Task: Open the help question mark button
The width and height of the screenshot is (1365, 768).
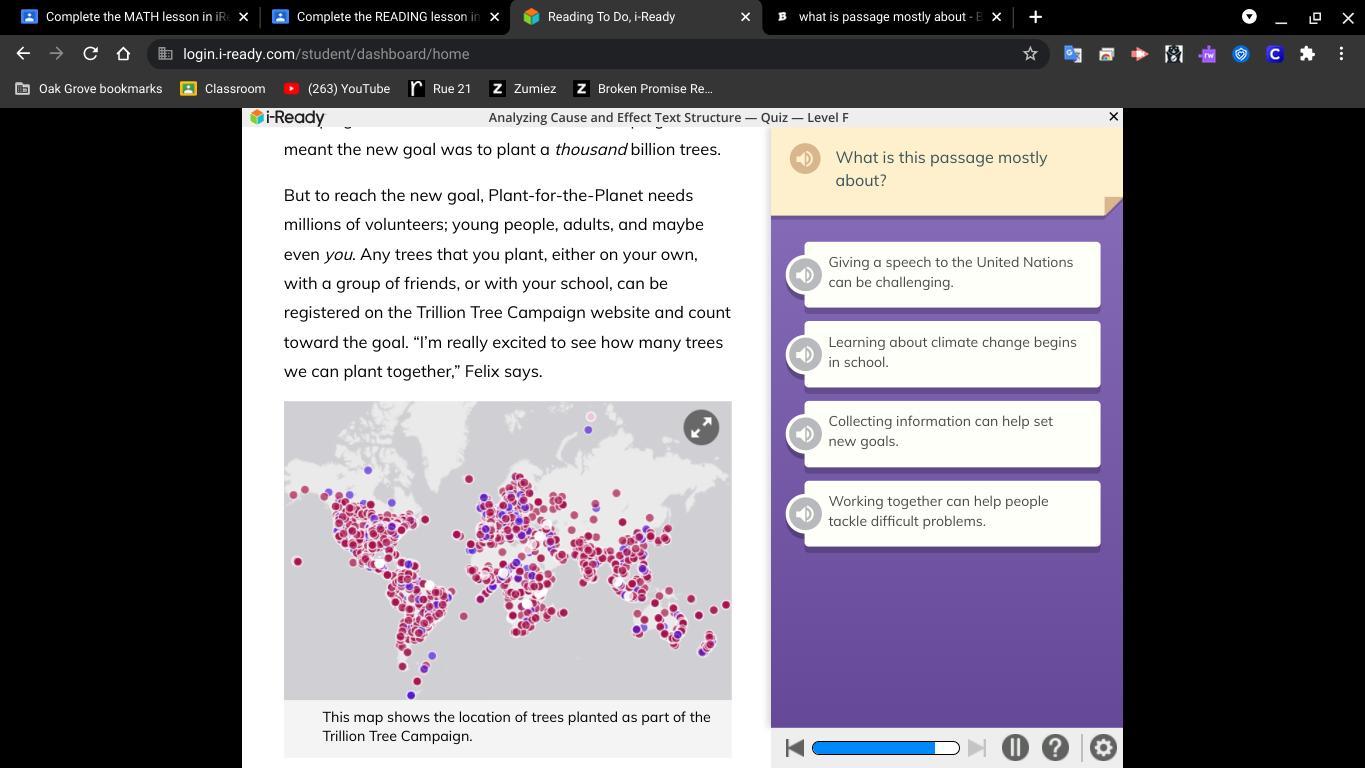Action: (1055, 748)
